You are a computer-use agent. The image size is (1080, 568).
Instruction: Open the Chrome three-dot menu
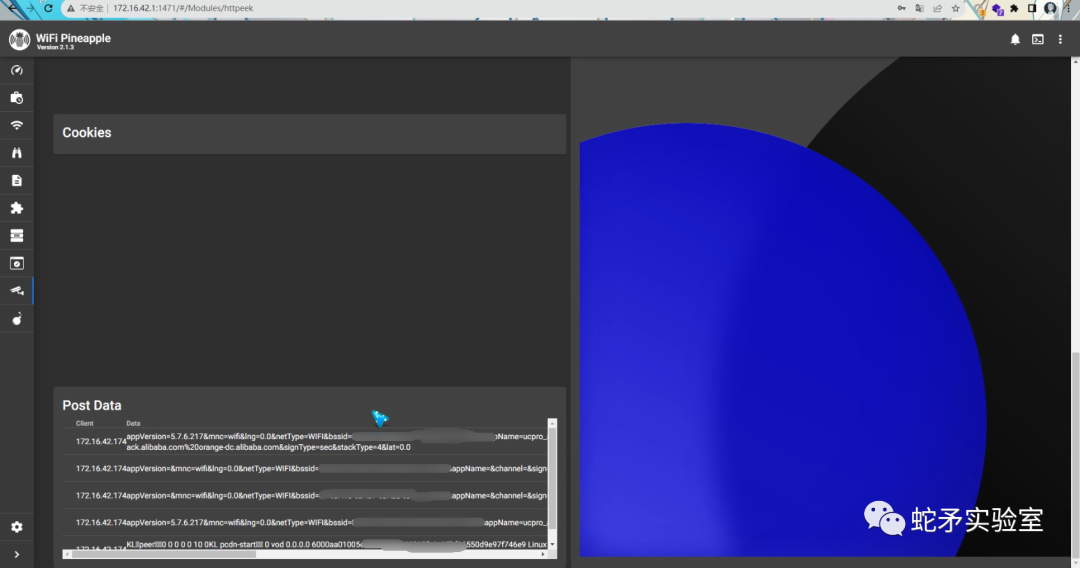coord(1068,8)
